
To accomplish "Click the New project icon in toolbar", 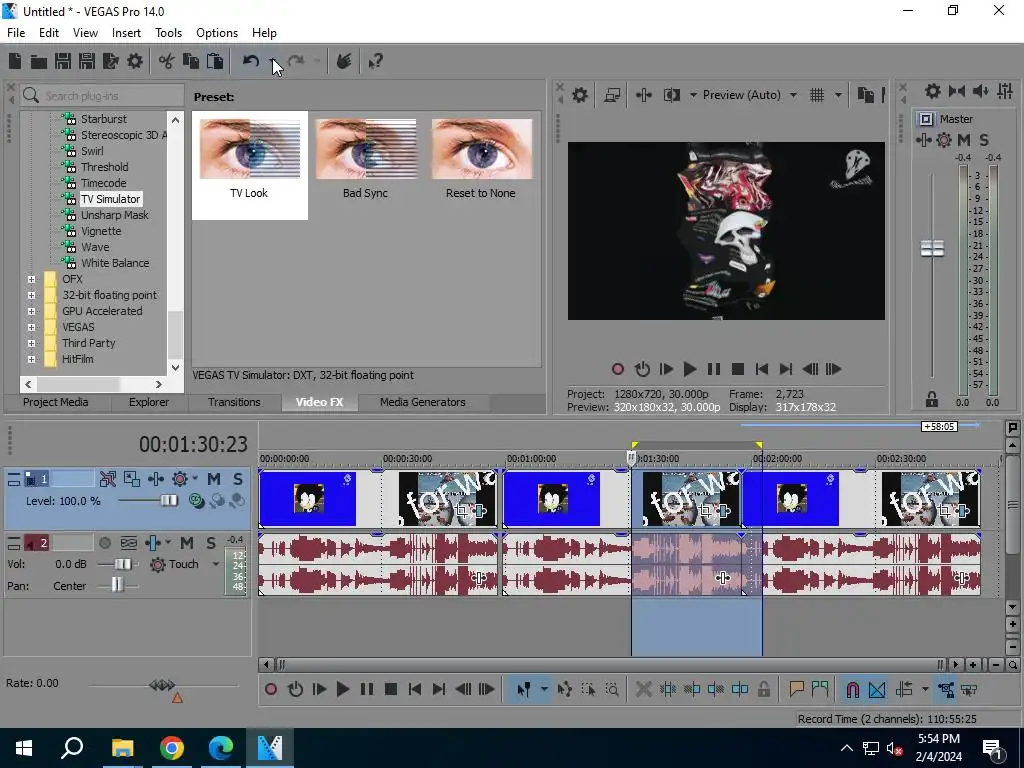I will (15, 61).
